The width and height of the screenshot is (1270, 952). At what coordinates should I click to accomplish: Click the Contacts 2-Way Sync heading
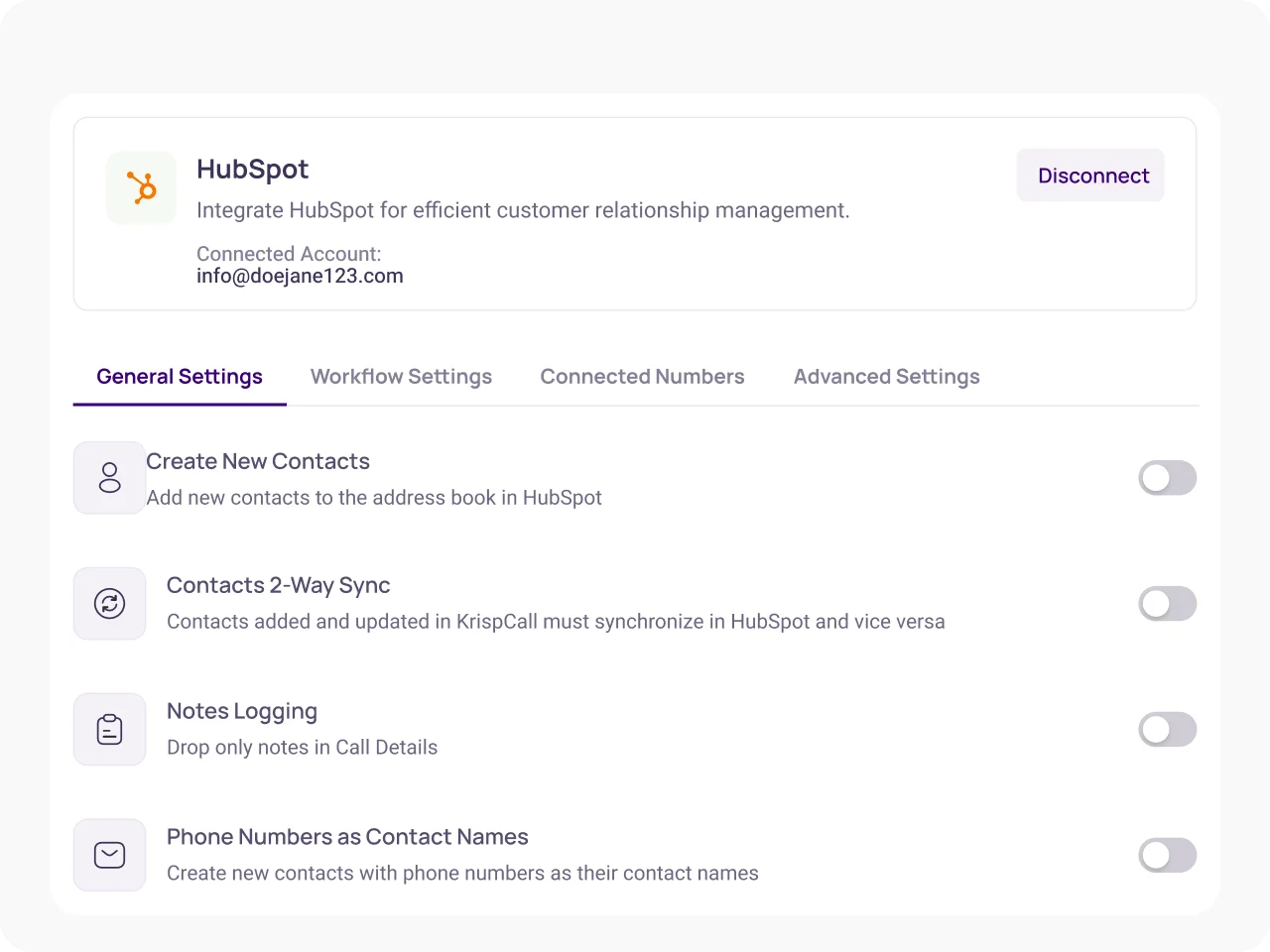[x=279, y=586]
